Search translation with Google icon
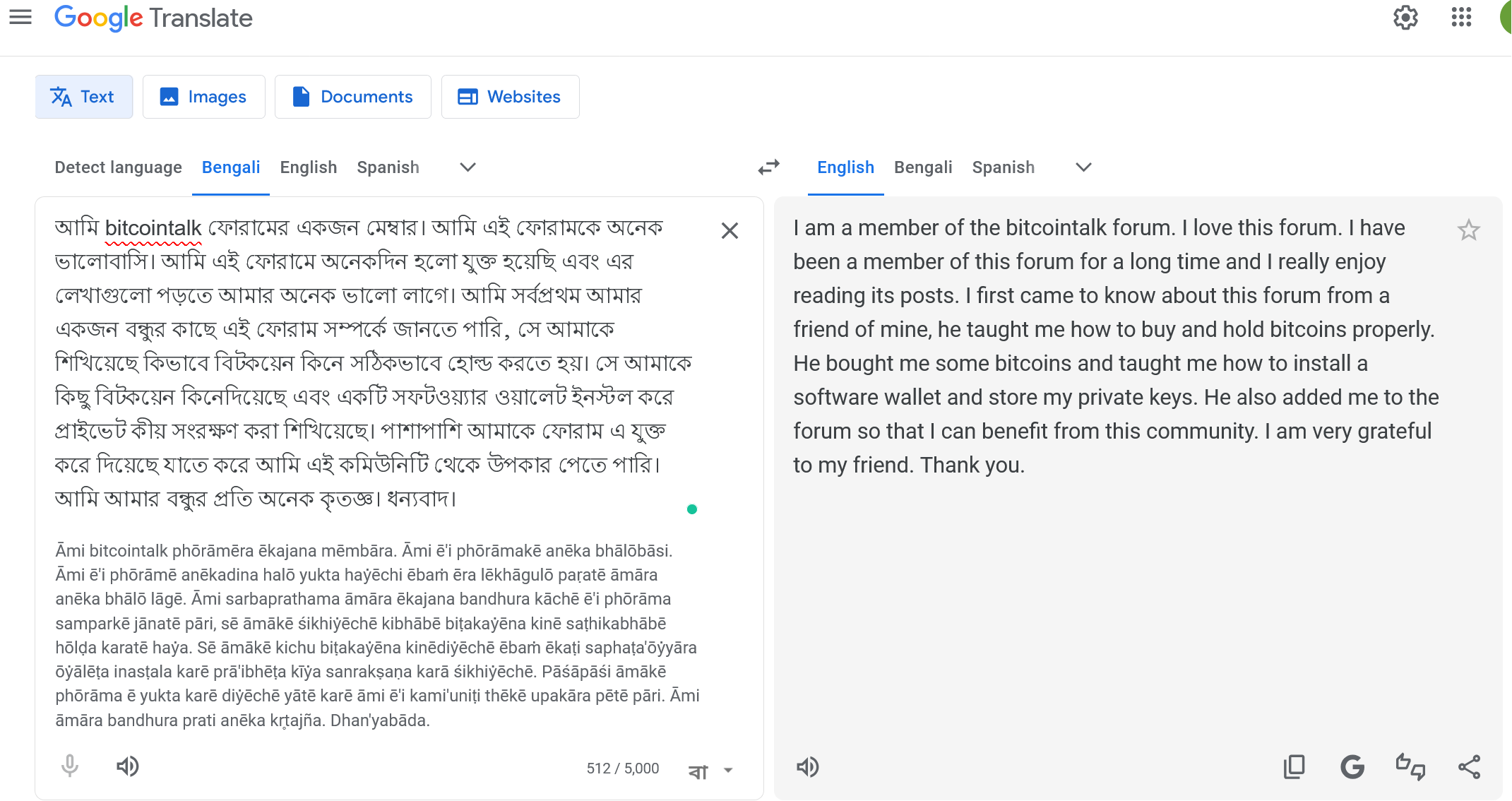Screen dimensions: 1512x801 [x=1352, y=767]
